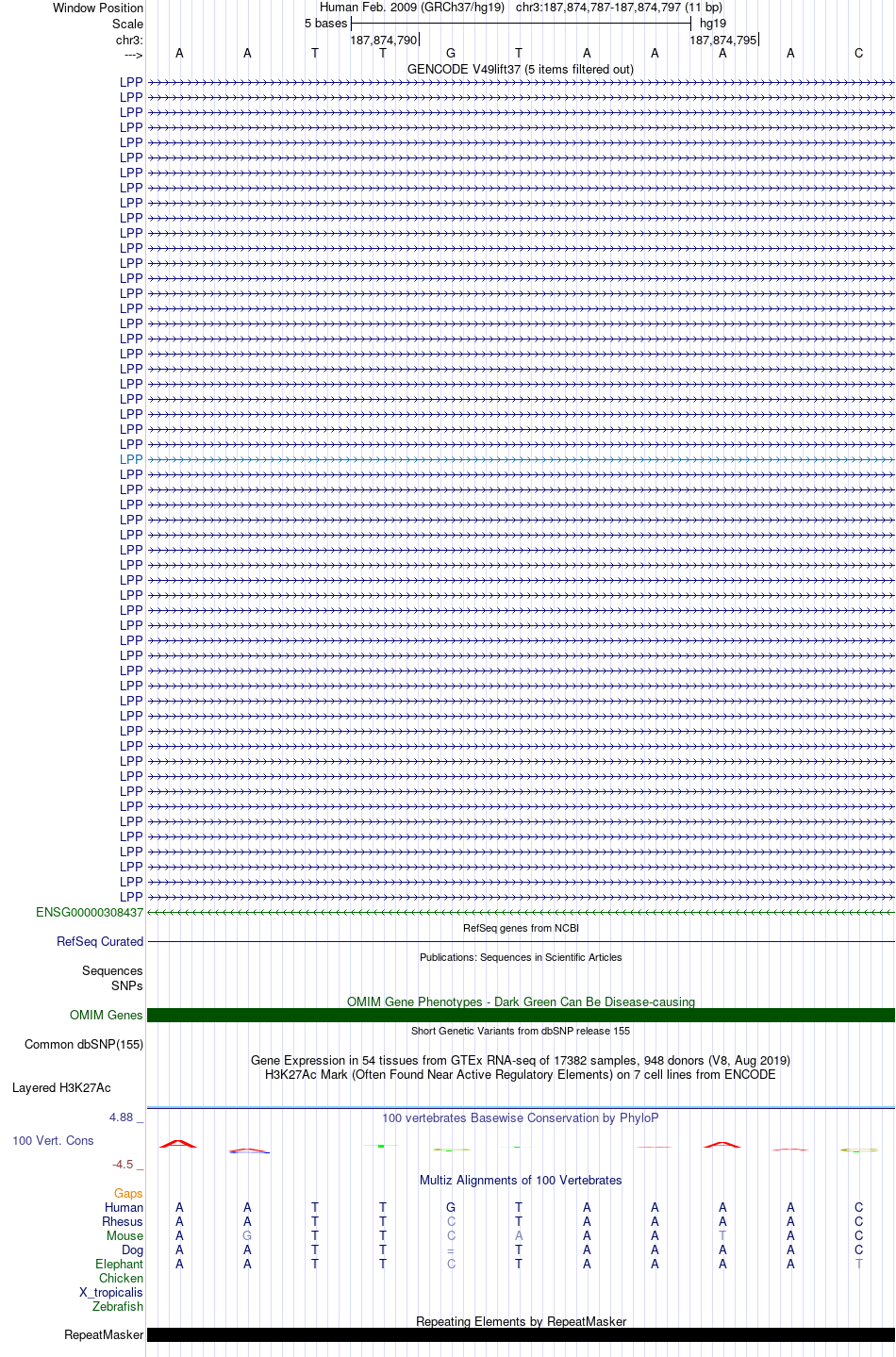Image resolution: width=896 pixels, height=1357 pixels.
Task: Click the 187,874,790 position marker
Action: 384,40
